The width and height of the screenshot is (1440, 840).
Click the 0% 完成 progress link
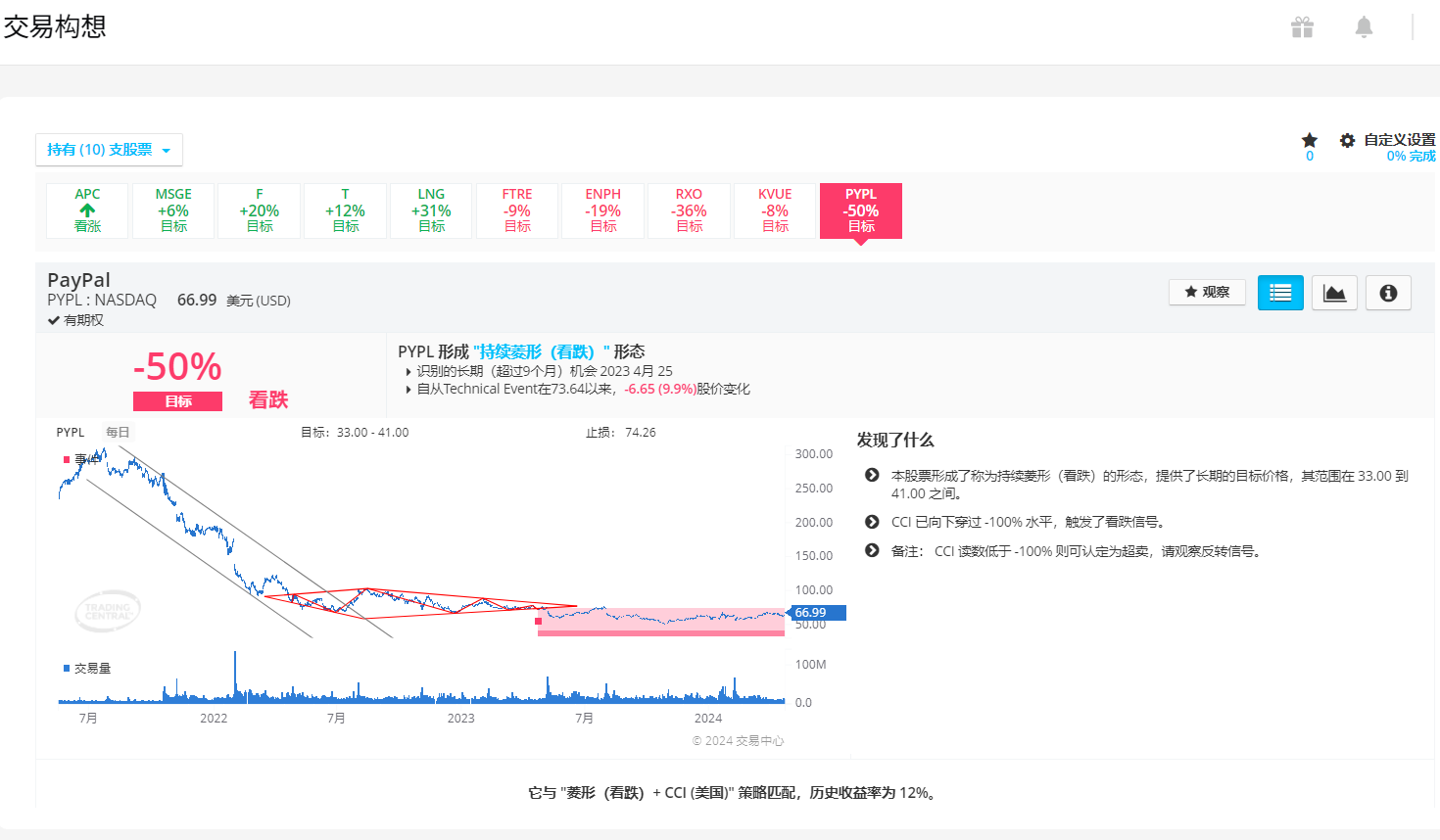pos(1411,156)
